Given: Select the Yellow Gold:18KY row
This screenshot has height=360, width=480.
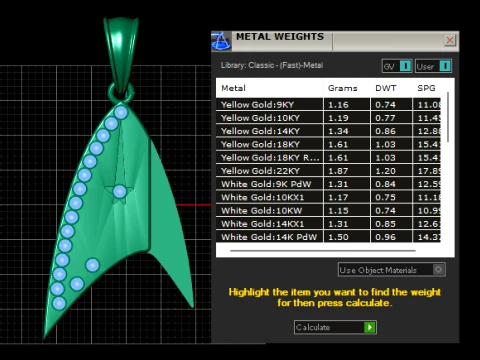Looking at the screenshot, I should 328,144.
